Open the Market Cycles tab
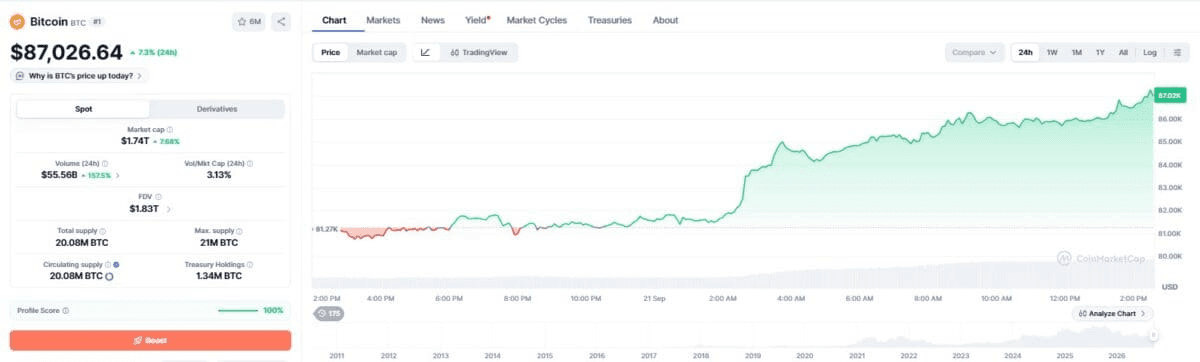This screenshot has height=362, width=1200. [536, 20]
